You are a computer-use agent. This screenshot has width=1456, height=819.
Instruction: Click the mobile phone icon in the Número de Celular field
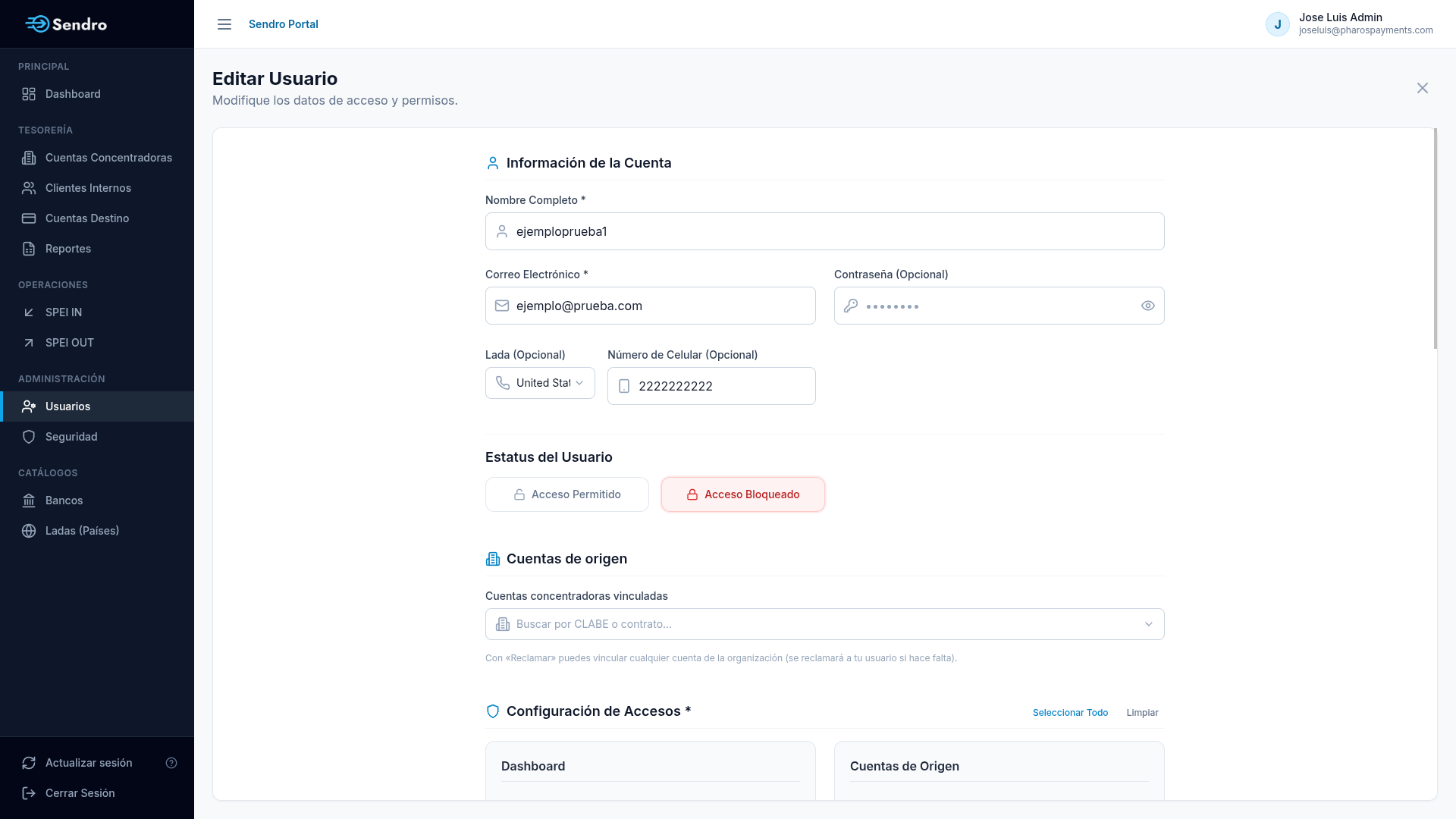tap(624, 386)
